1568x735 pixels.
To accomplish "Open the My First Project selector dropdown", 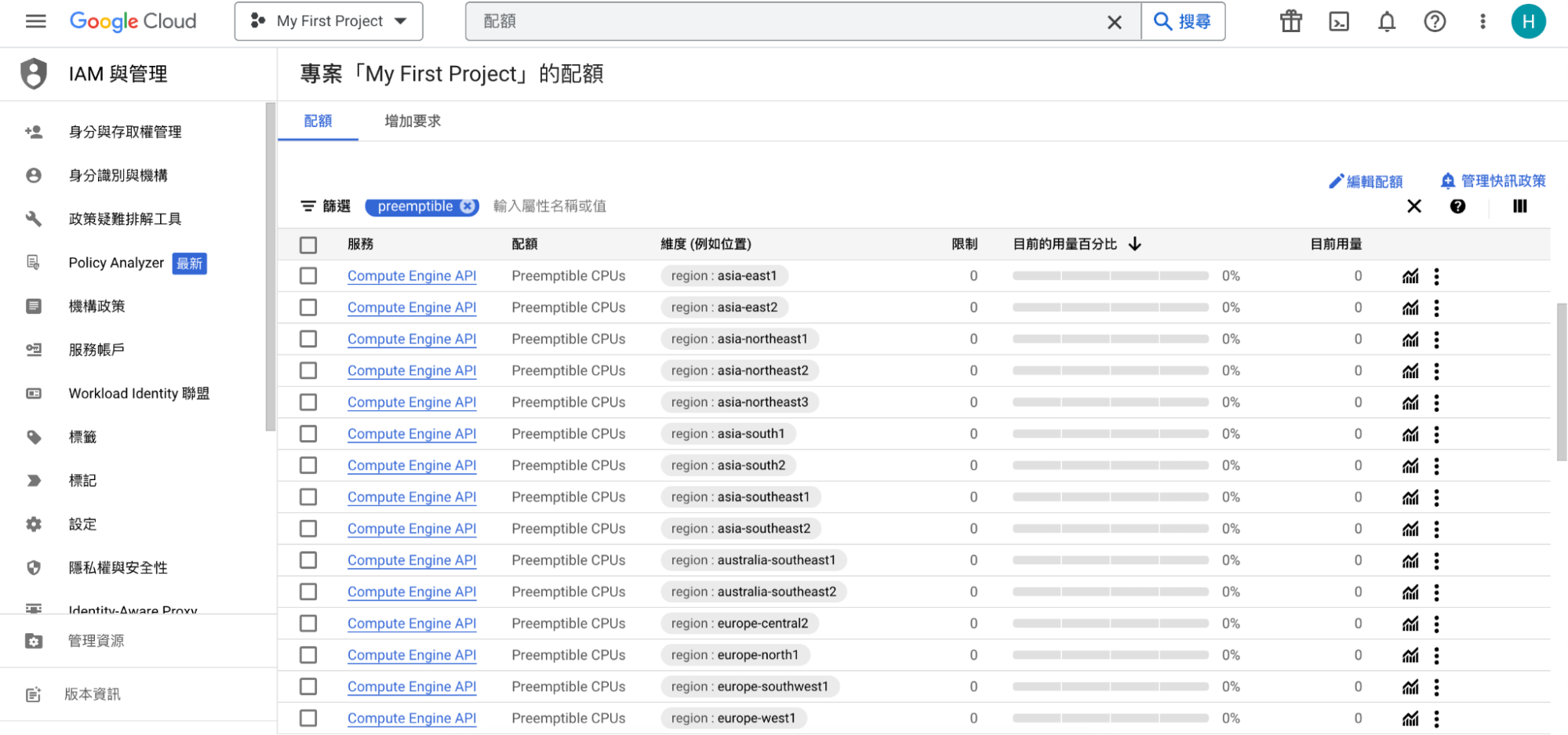I will [x=329, y=21].
